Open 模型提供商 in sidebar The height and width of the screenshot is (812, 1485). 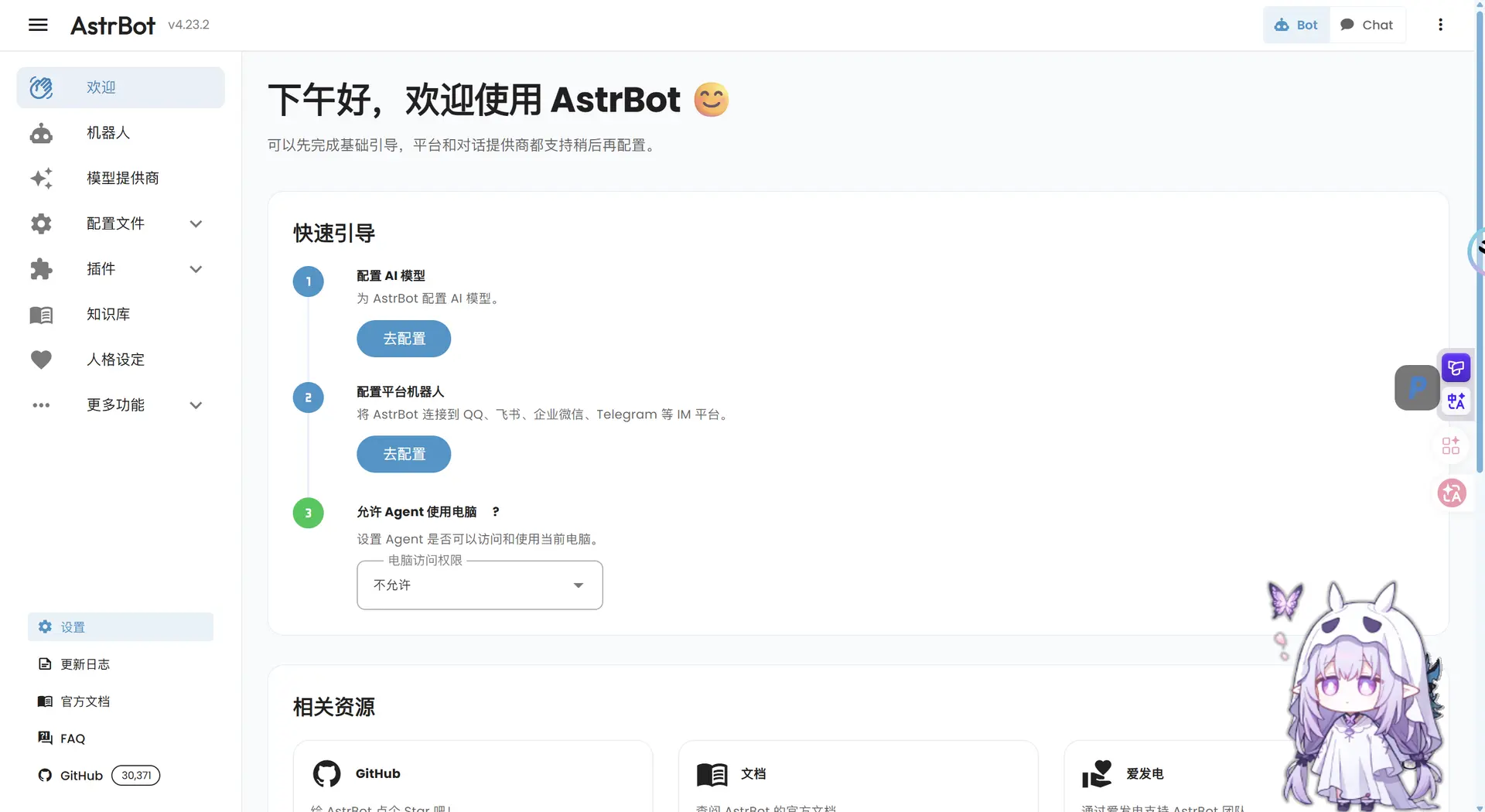pyautogui.click(x=121, y=178)
